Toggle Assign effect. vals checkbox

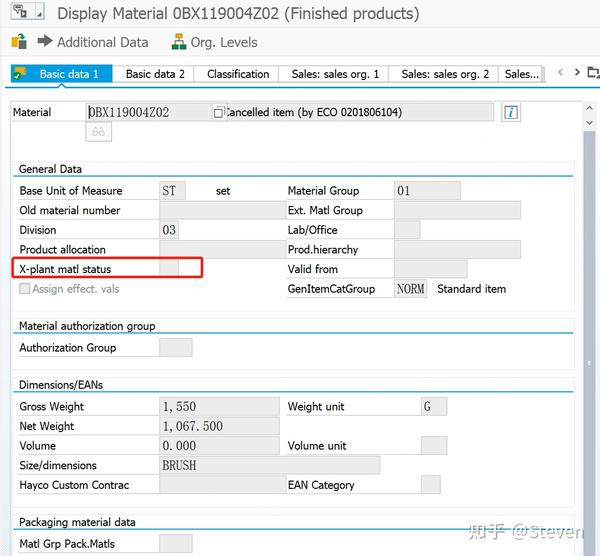(25, 289)
